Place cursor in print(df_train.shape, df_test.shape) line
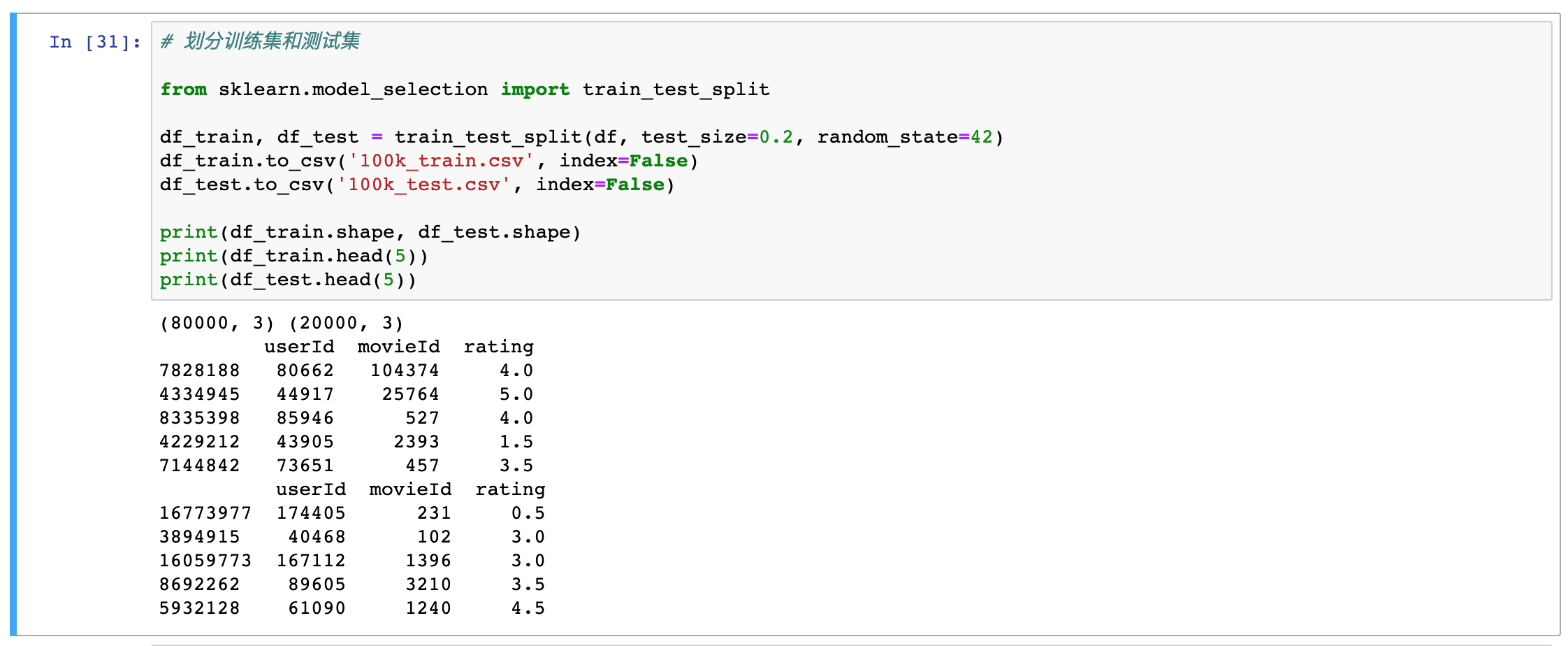Viewport: 1568px width, 646px height. pyautogui.click(x=370, y=232)
